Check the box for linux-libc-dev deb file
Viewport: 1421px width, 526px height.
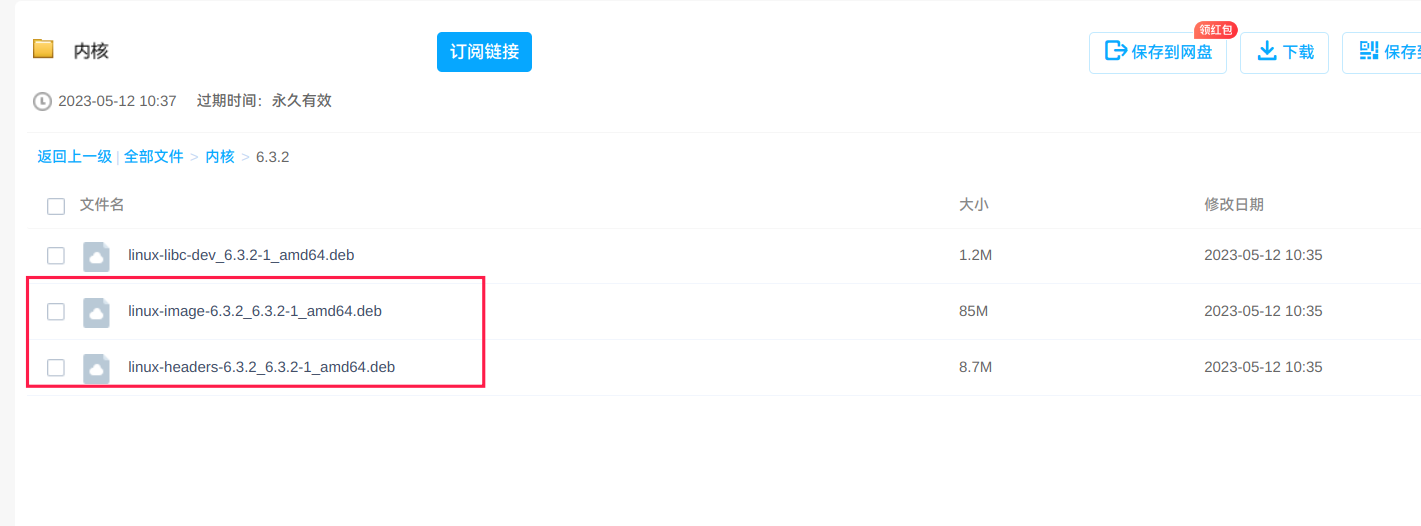coord(56,256)
